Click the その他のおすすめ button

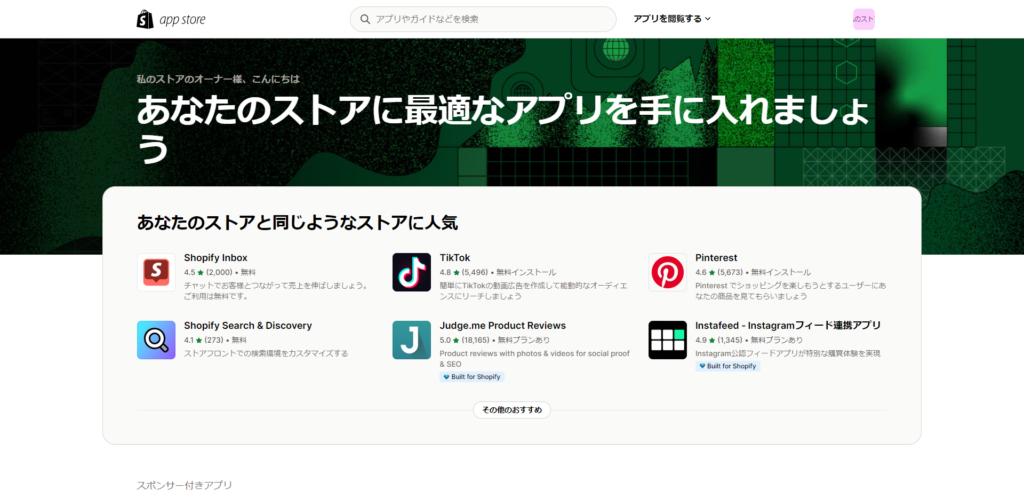[x=512, y=410]
